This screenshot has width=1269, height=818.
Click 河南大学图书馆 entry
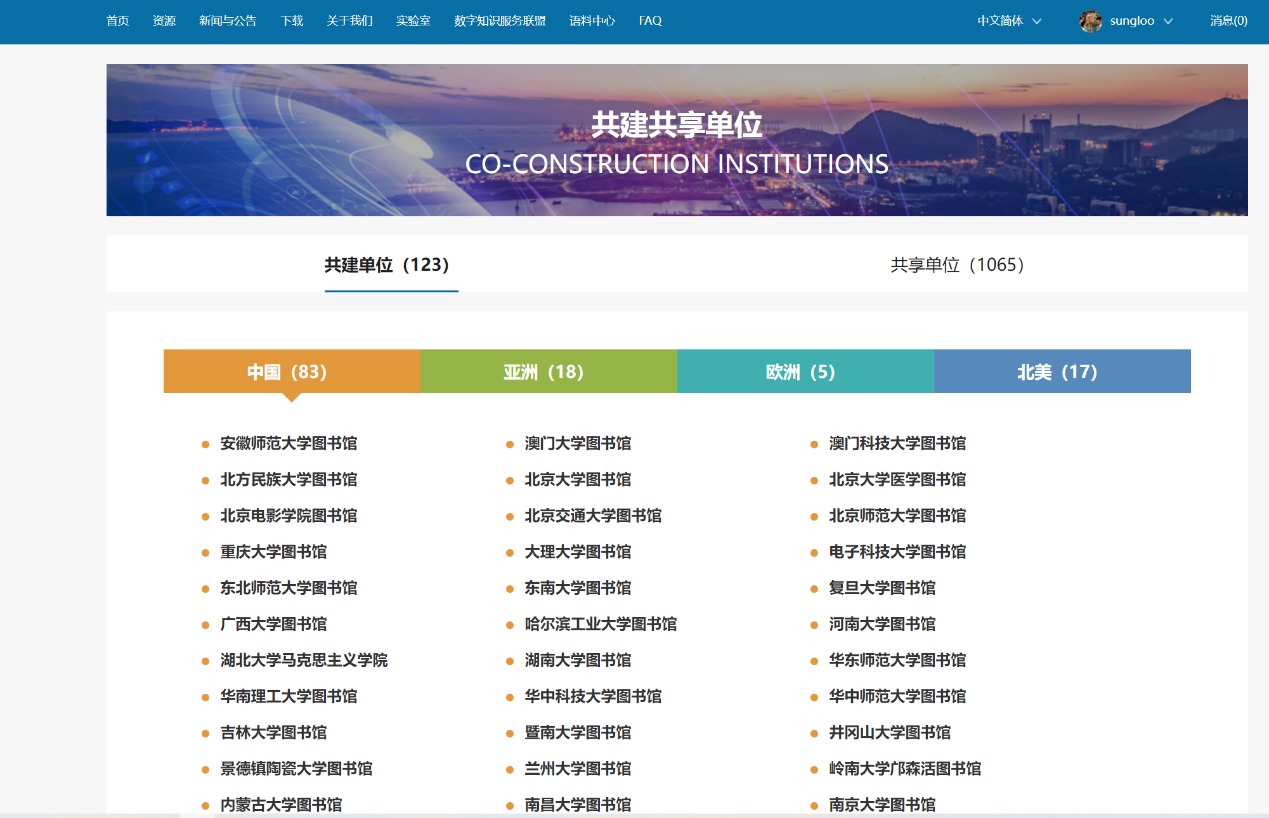coord(882,623)
